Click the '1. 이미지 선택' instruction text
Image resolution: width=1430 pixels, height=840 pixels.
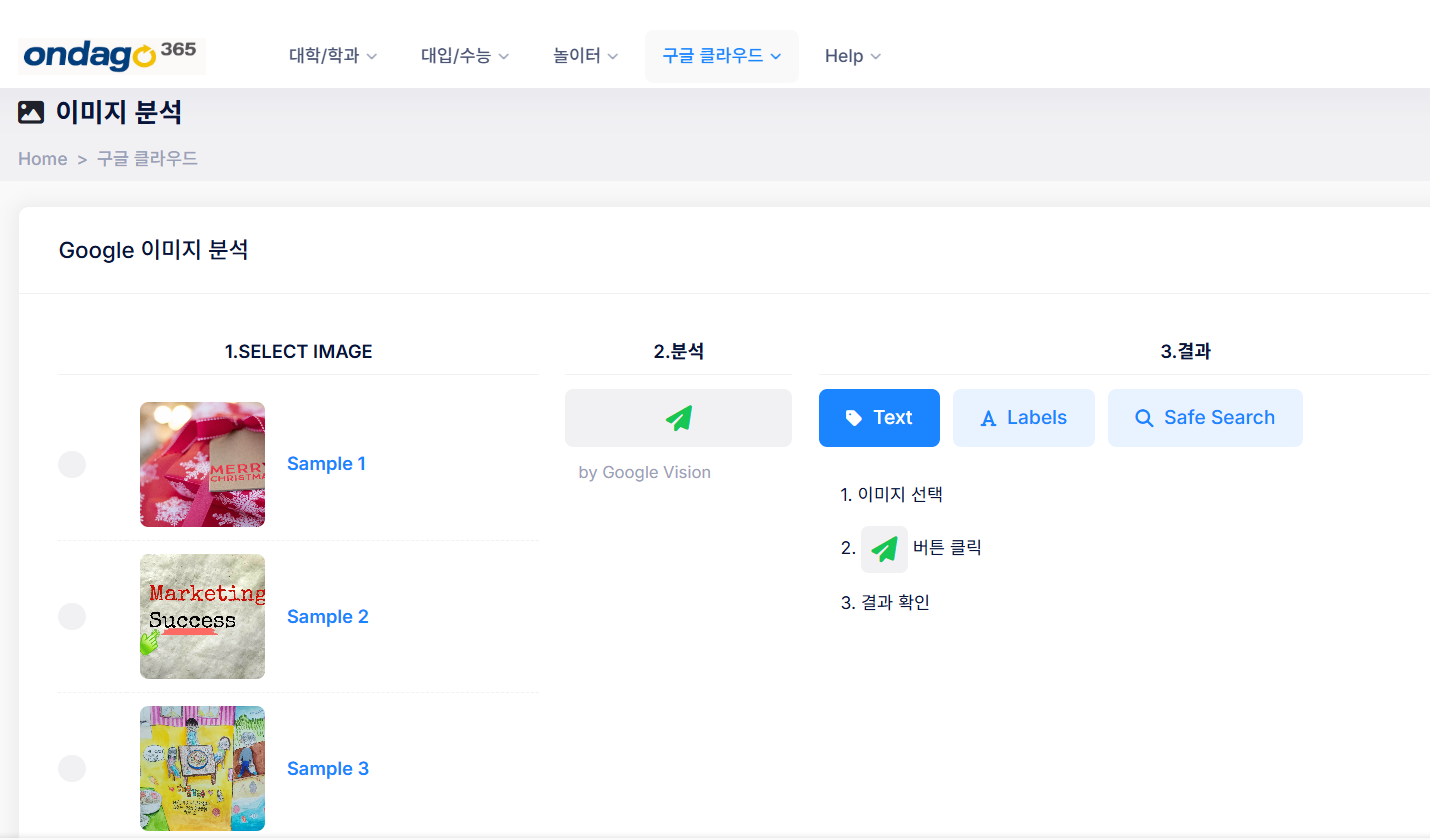892,494
